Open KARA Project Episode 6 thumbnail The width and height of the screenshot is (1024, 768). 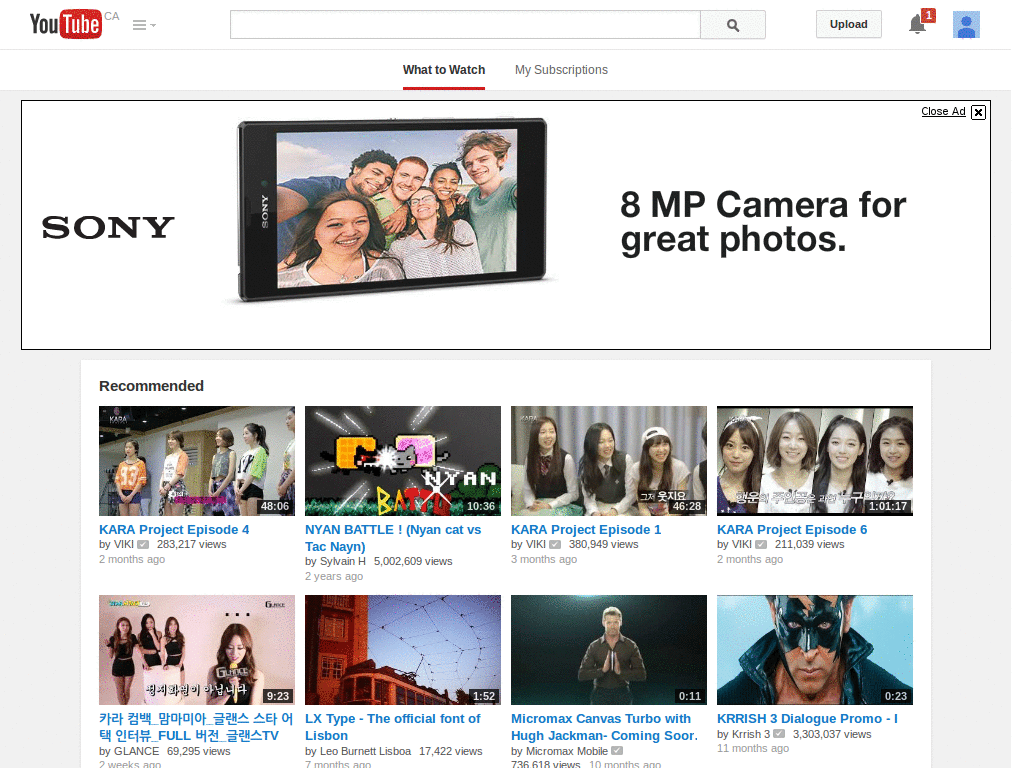[815, 461]
